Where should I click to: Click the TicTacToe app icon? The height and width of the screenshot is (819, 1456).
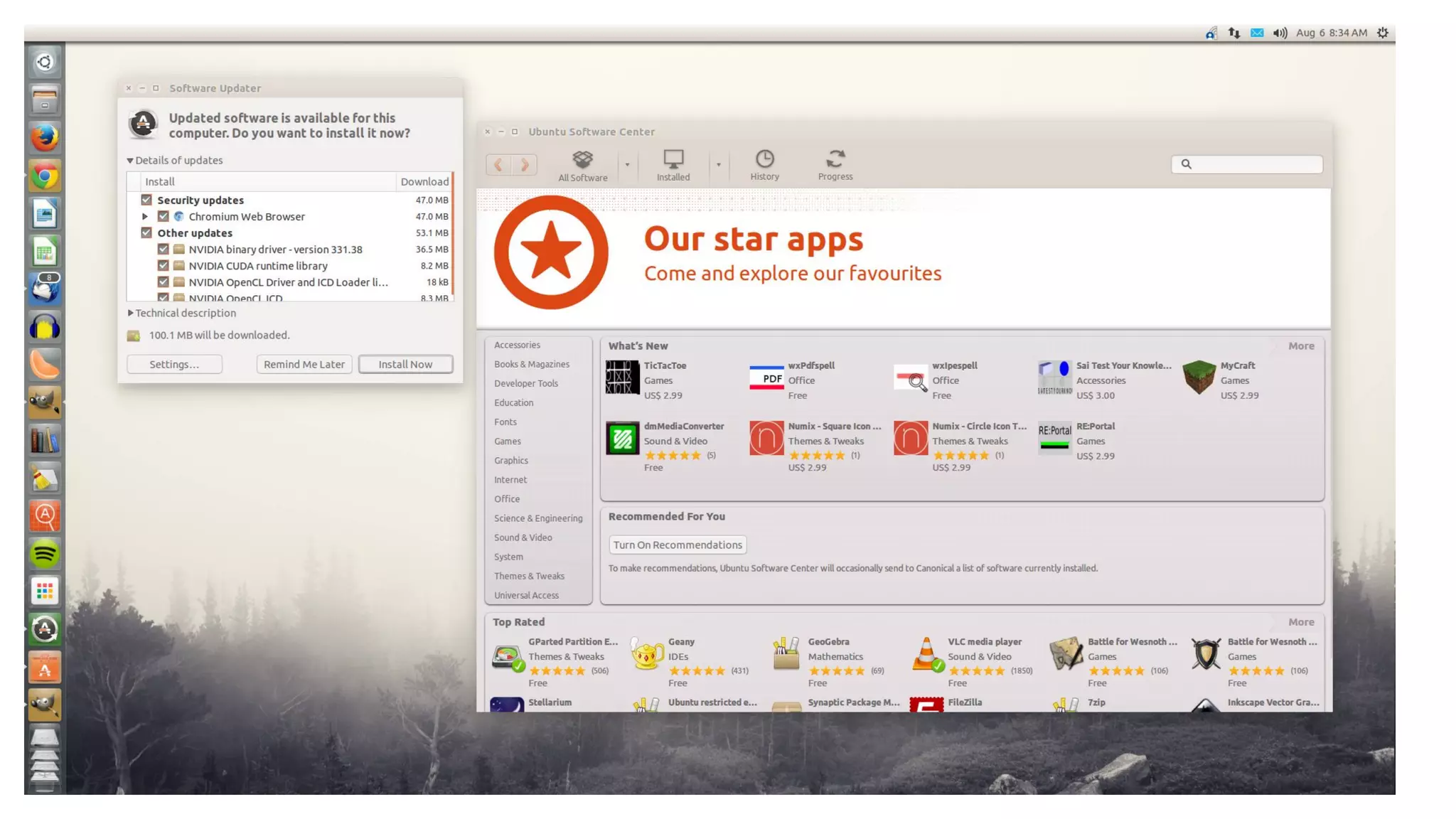pyautogui.click(x=622, y=378)
